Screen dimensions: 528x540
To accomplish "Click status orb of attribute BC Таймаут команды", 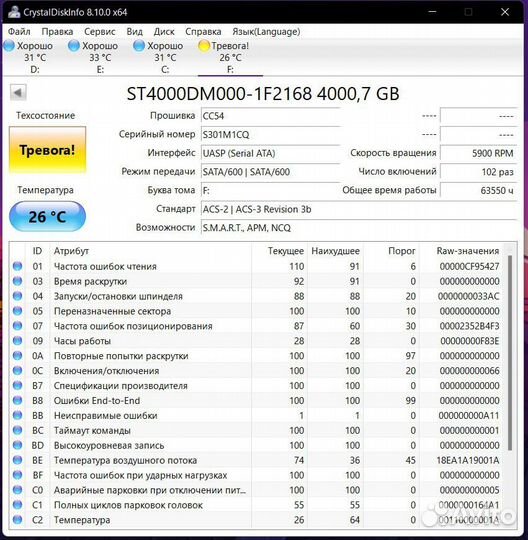I will [17, 430].
